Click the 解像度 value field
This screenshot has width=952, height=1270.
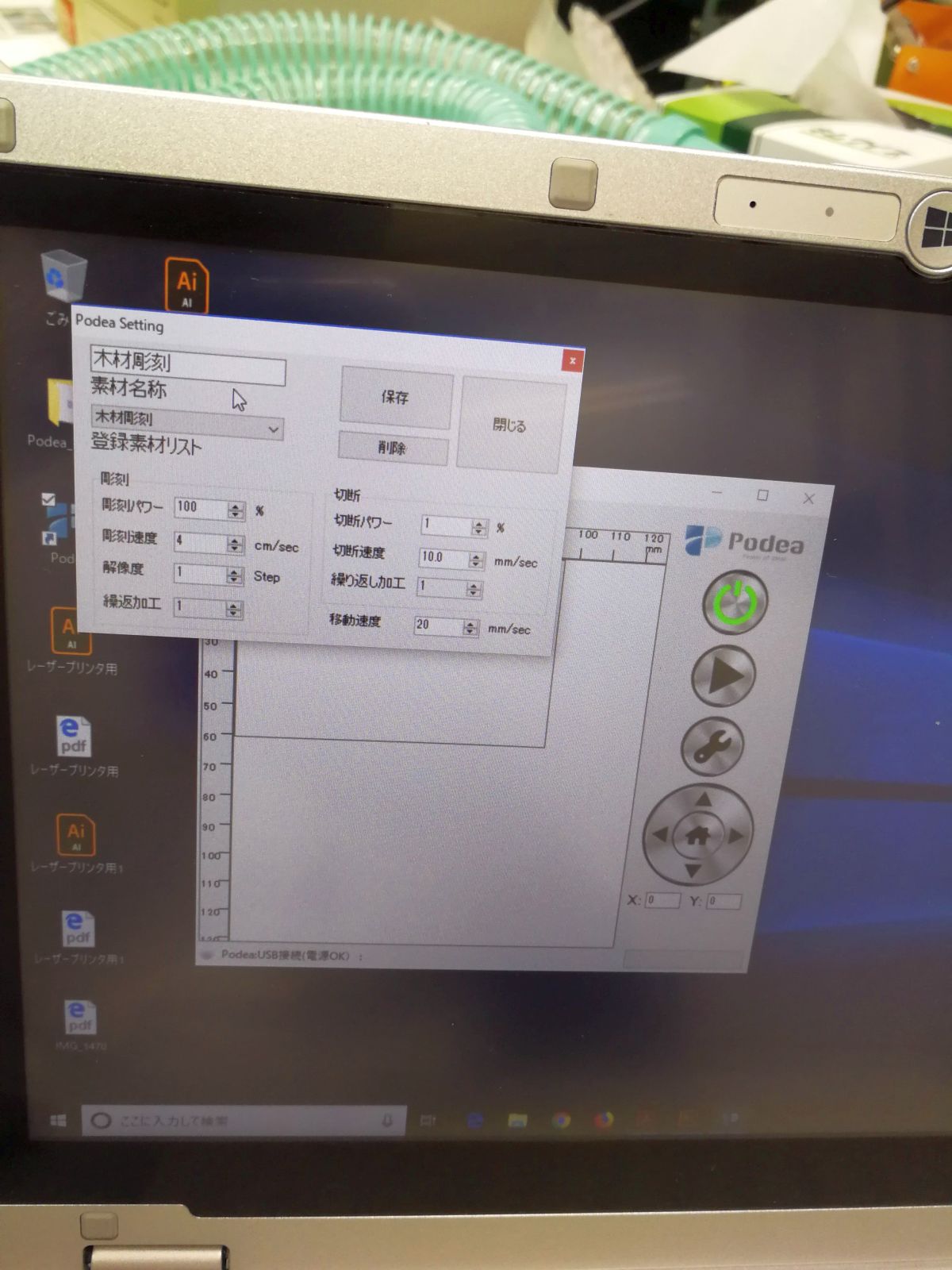(200, 574)
